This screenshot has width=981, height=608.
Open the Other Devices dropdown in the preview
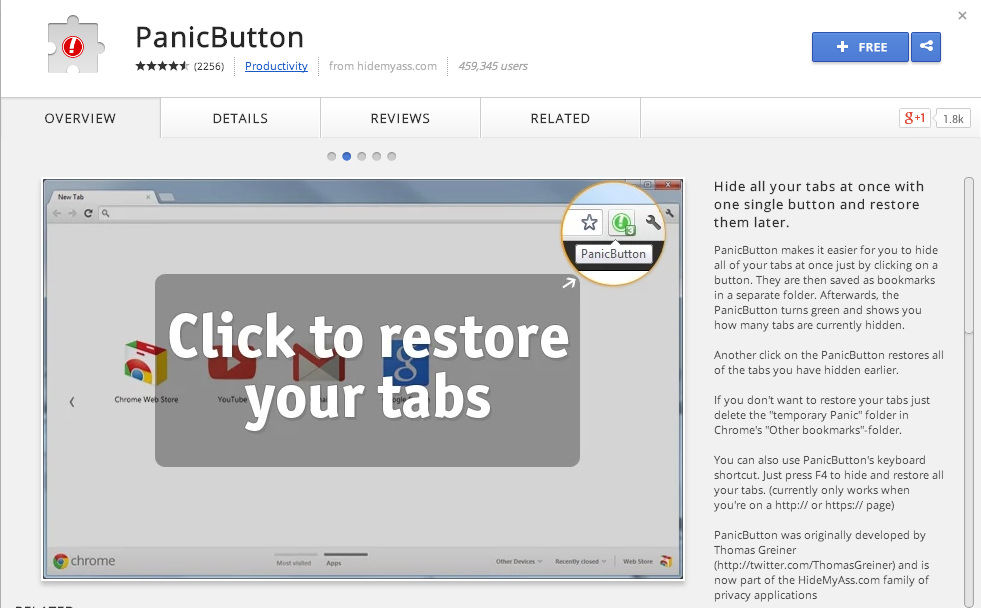coord(519,561)
